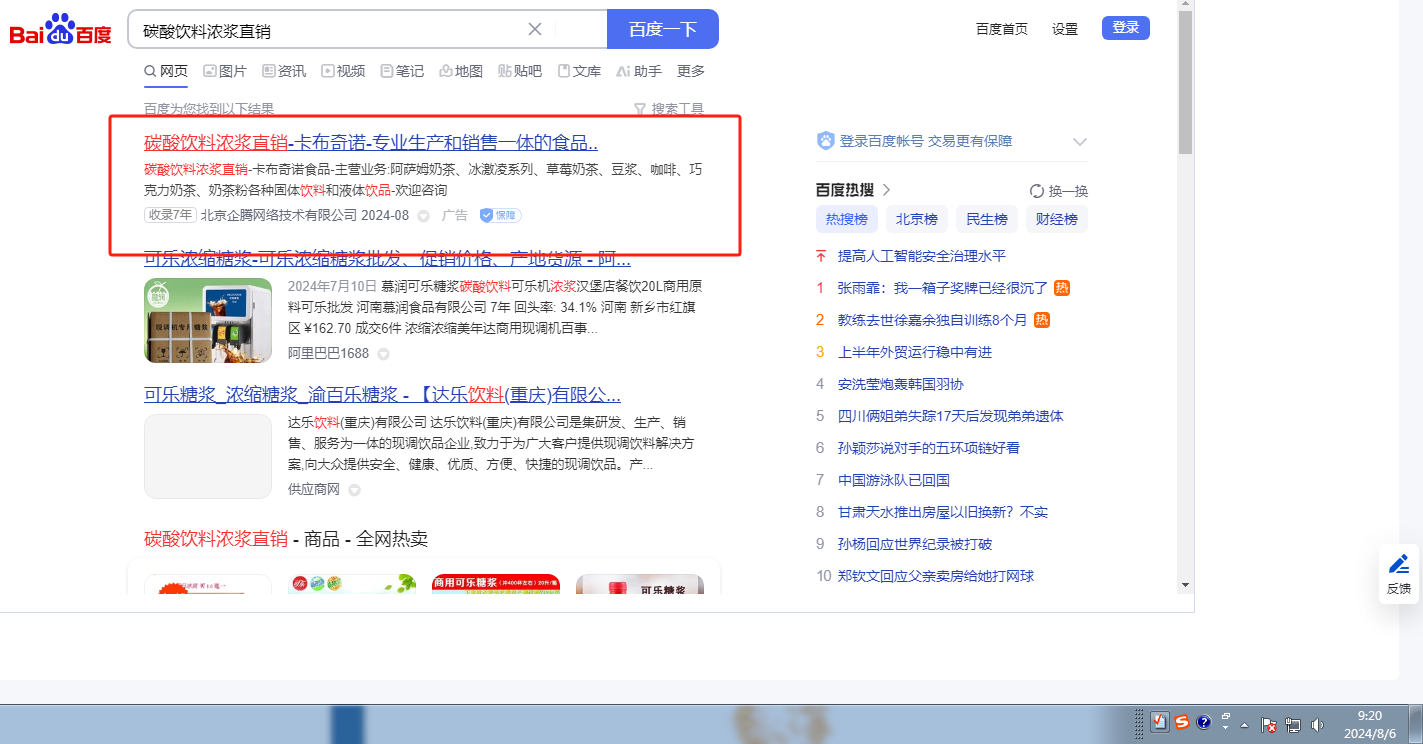
Task: Switch to the 北京榜 tab
Action: point(916,219)
